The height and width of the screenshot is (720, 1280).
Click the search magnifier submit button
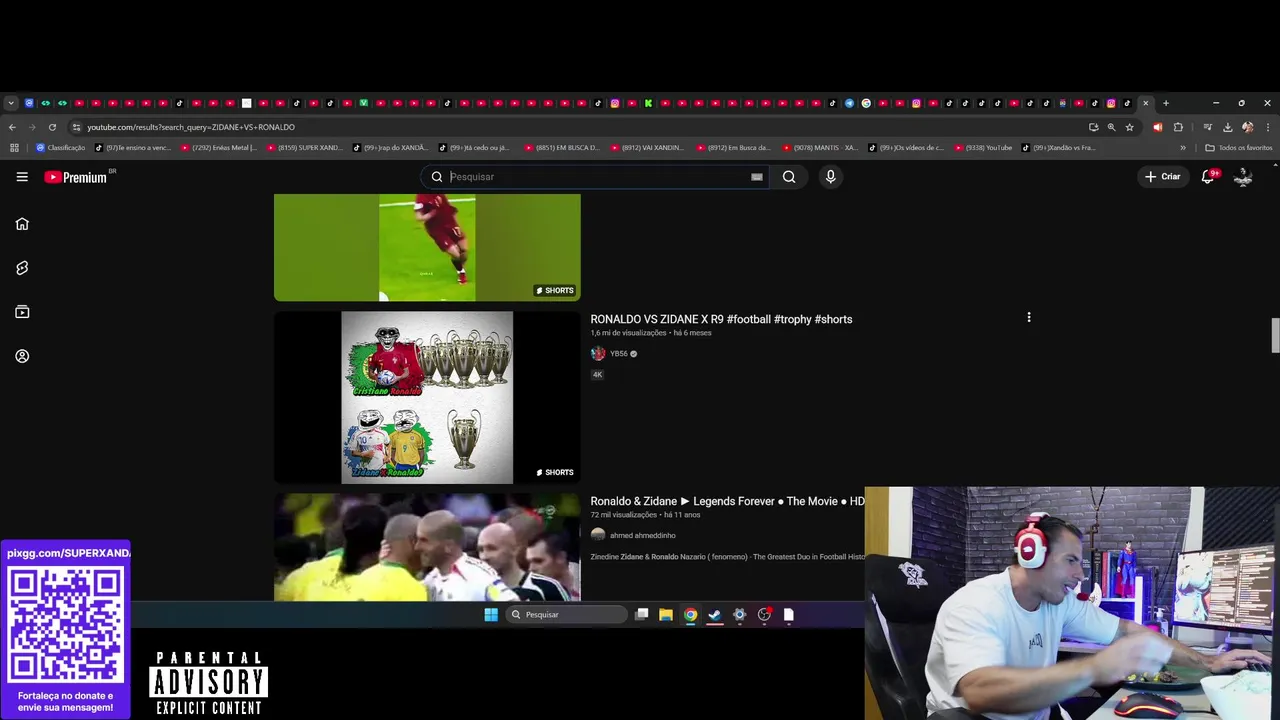click(789, 177)
